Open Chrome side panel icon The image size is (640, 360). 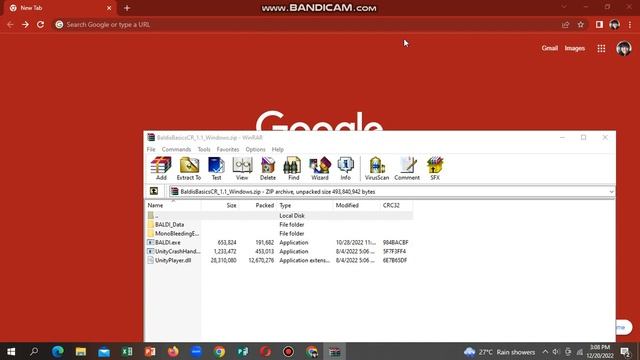pyautogui.click(x=599, y=24)
